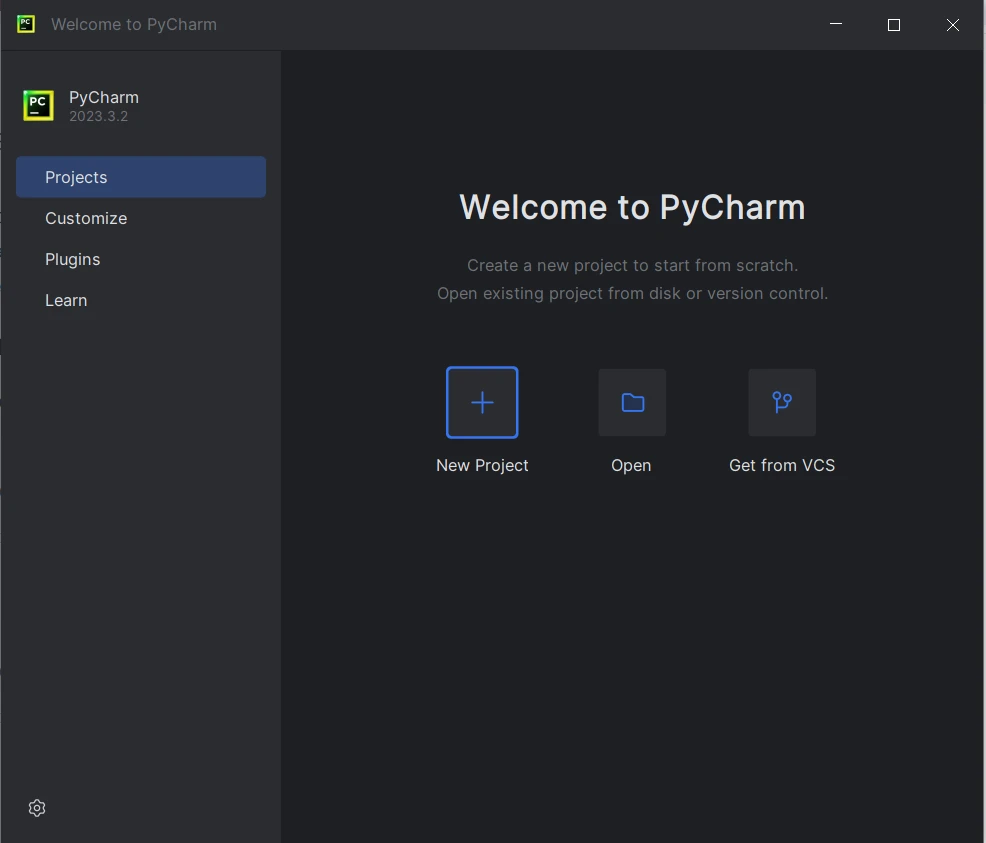Click the New Project plus icon
This screenshot has width=986, height=843.
(x=482, y=402)
